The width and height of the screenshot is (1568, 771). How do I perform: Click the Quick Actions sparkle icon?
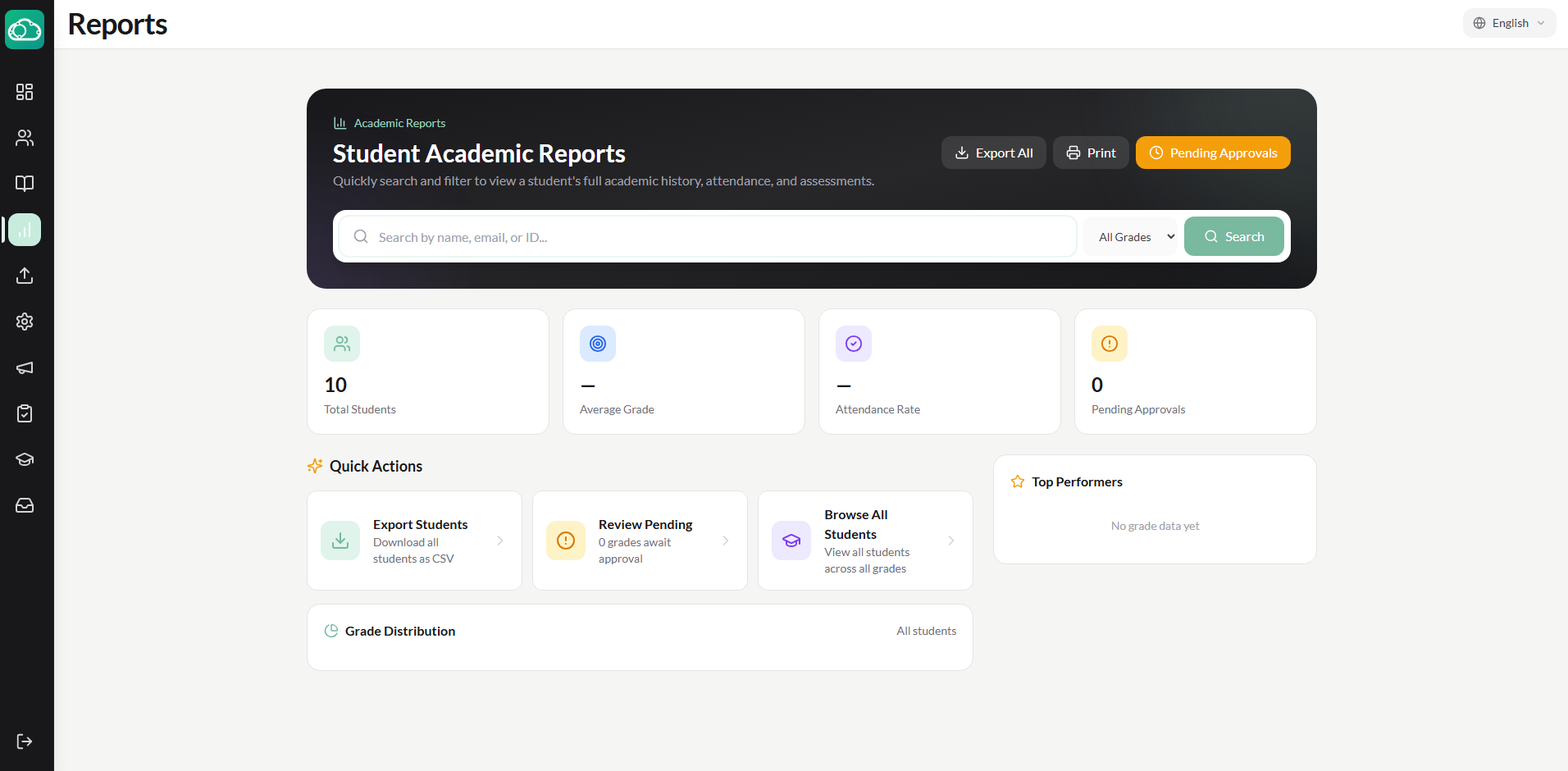pyautogui.click(x=315, y=466)
